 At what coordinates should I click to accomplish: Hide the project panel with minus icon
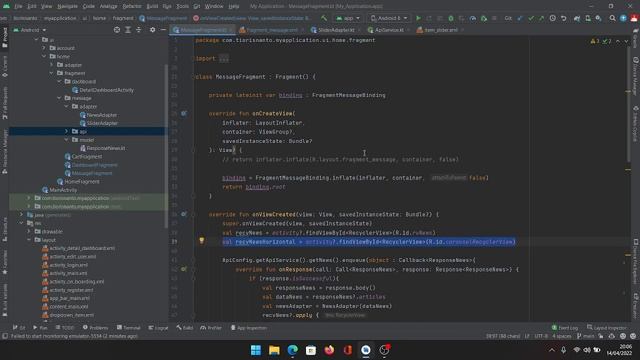click(x=163, y=30)
